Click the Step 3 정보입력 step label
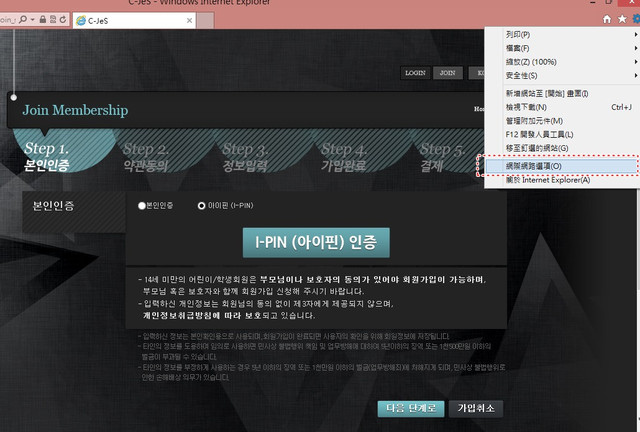Screen dimensions: 640x432 (x=245, y=157)
